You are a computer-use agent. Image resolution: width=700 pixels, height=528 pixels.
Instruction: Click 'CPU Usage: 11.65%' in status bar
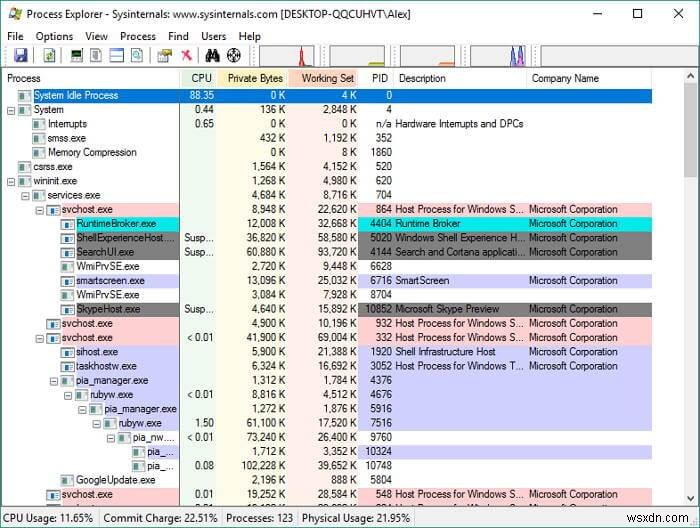[x=48, y=518]
